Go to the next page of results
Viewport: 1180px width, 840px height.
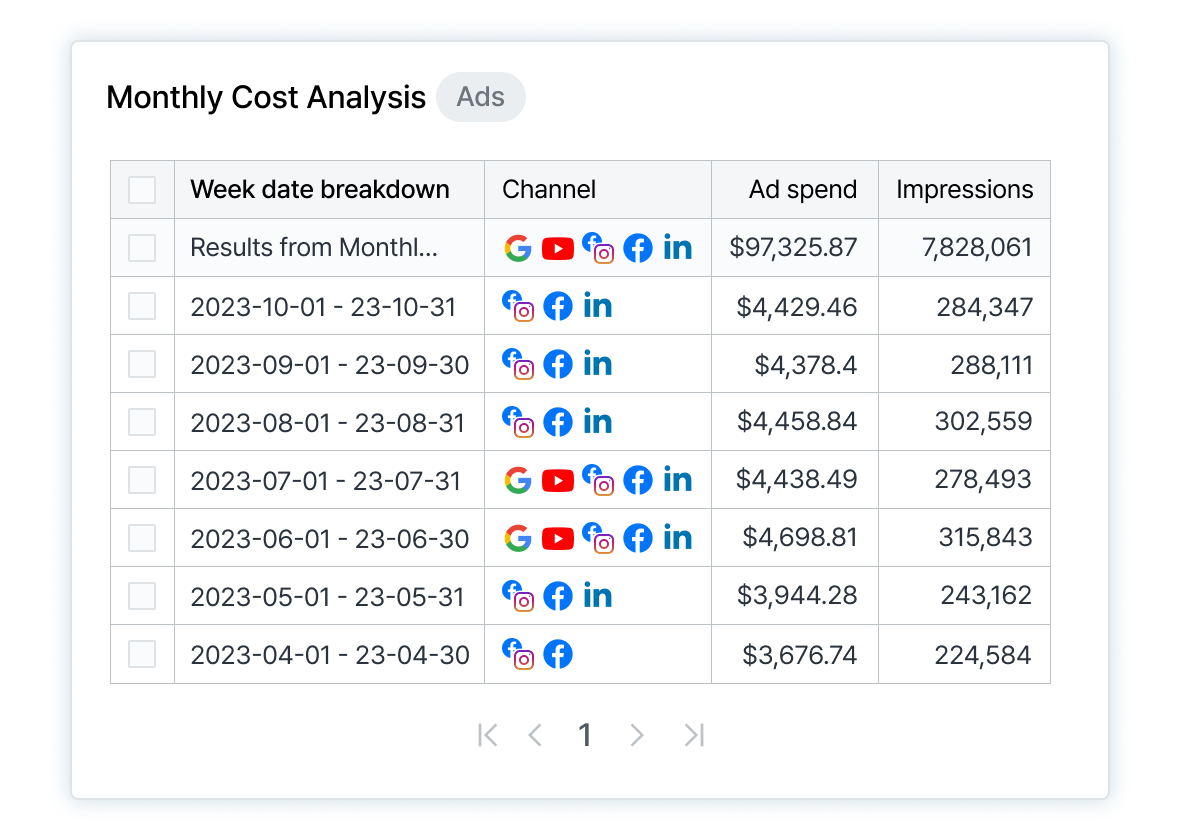[637, 734]
